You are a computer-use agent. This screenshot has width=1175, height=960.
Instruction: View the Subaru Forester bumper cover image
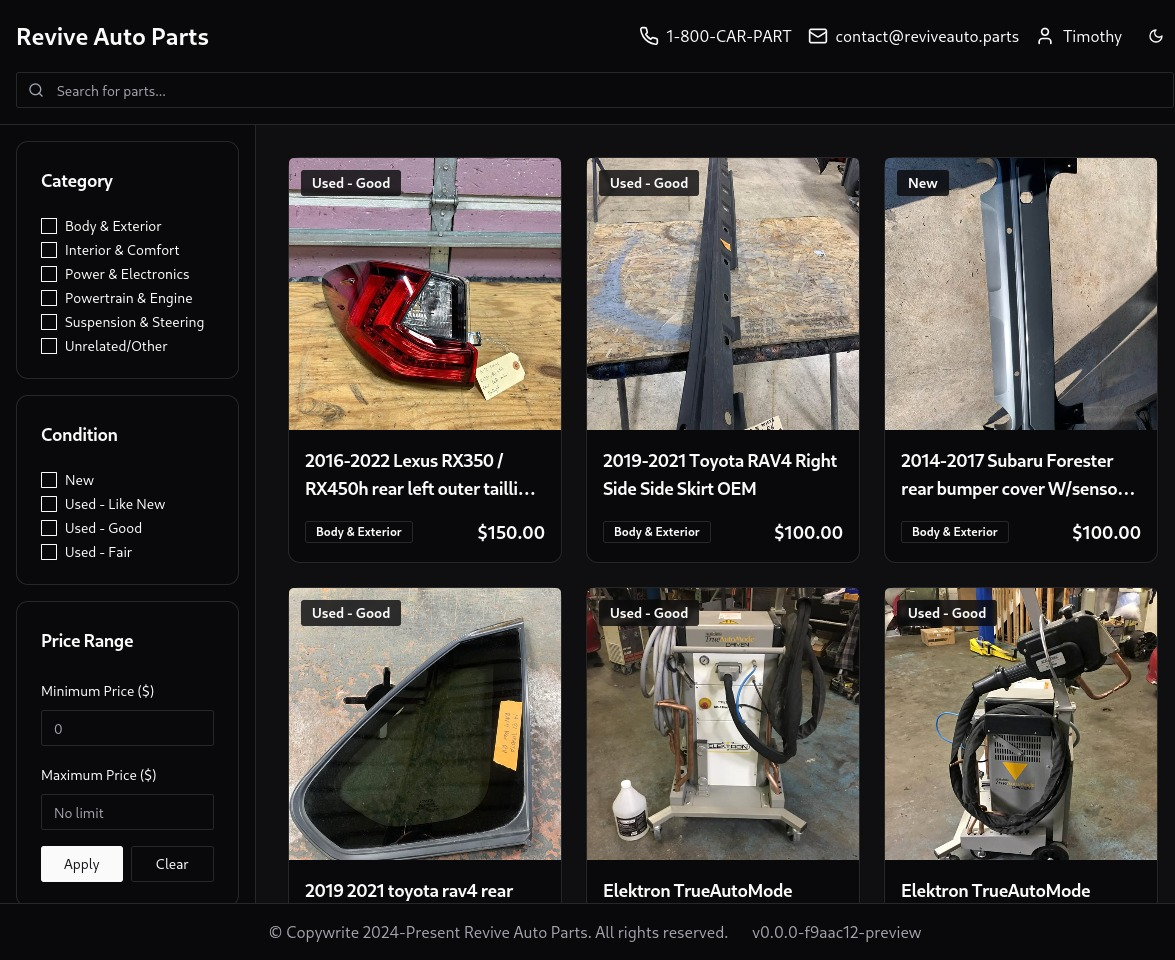coord(1021,294)
